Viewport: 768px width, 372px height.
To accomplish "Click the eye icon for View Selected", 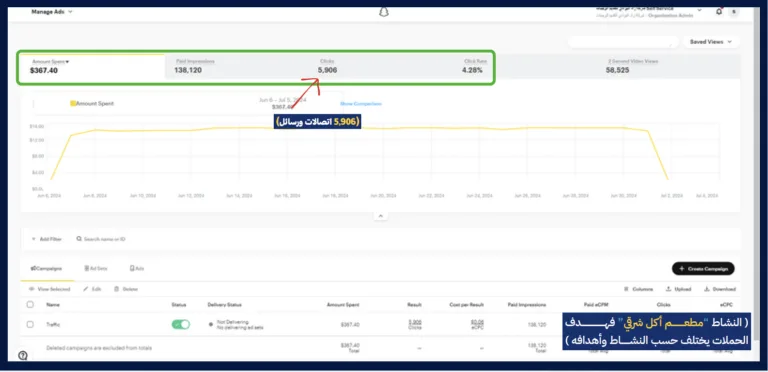I will point(31,289).
